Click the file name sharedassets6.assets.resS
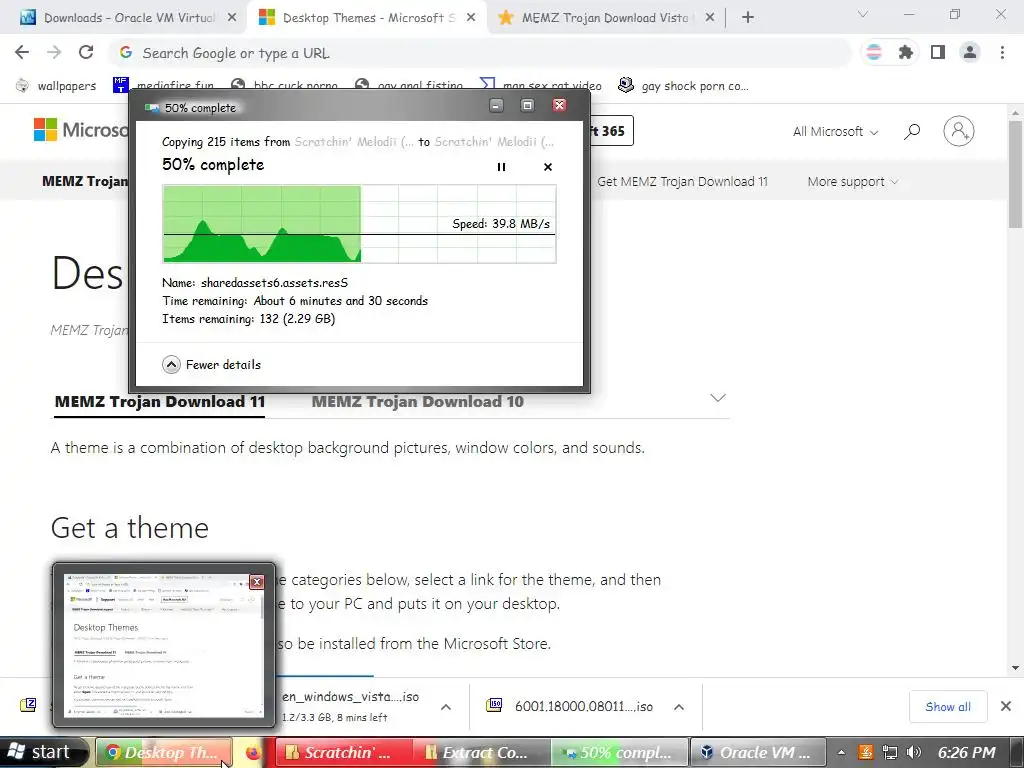 [274, 283]
